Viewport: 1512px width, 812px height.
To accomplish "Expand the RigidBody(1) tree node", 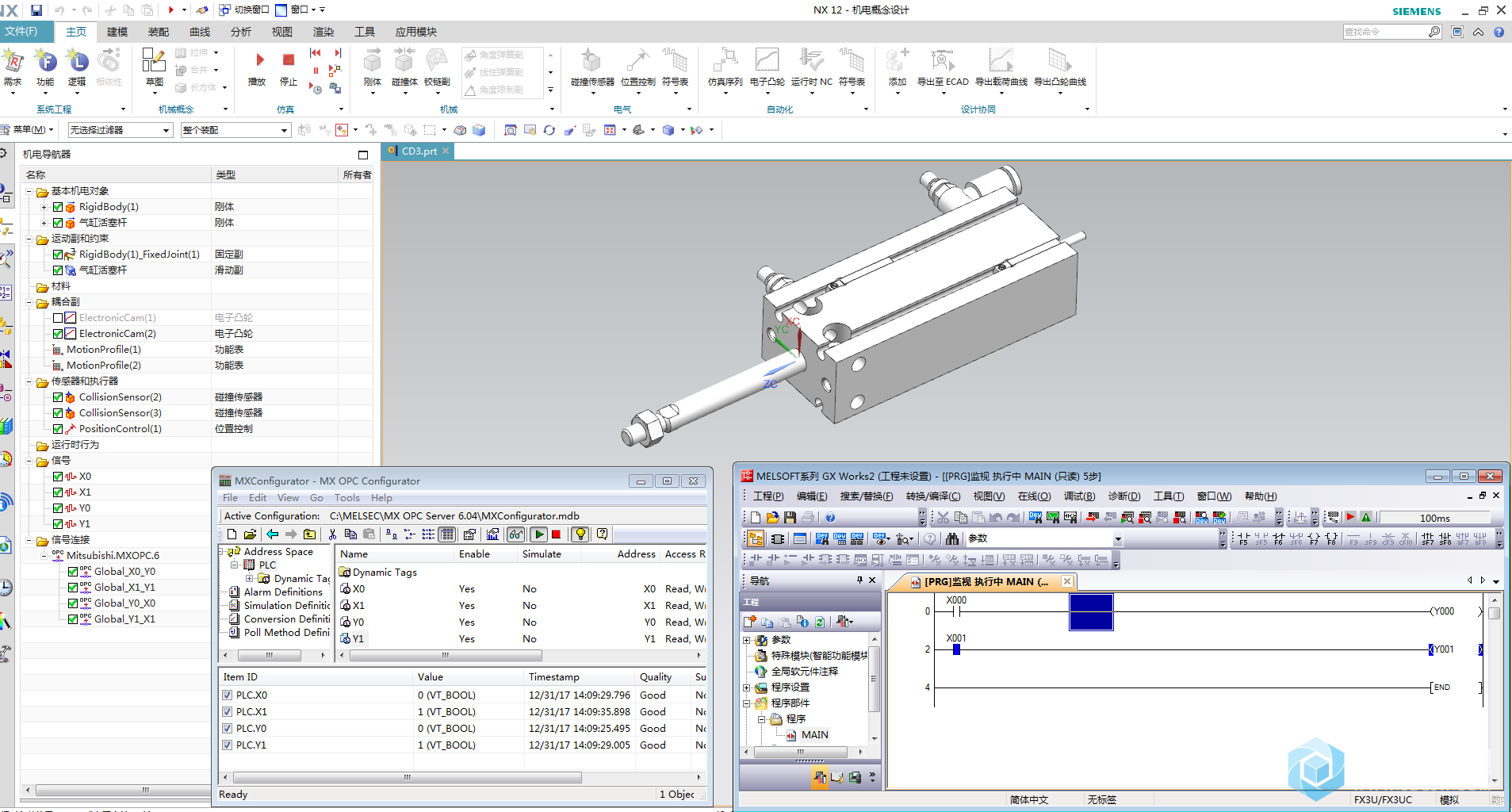I will (x=44, y=207).
